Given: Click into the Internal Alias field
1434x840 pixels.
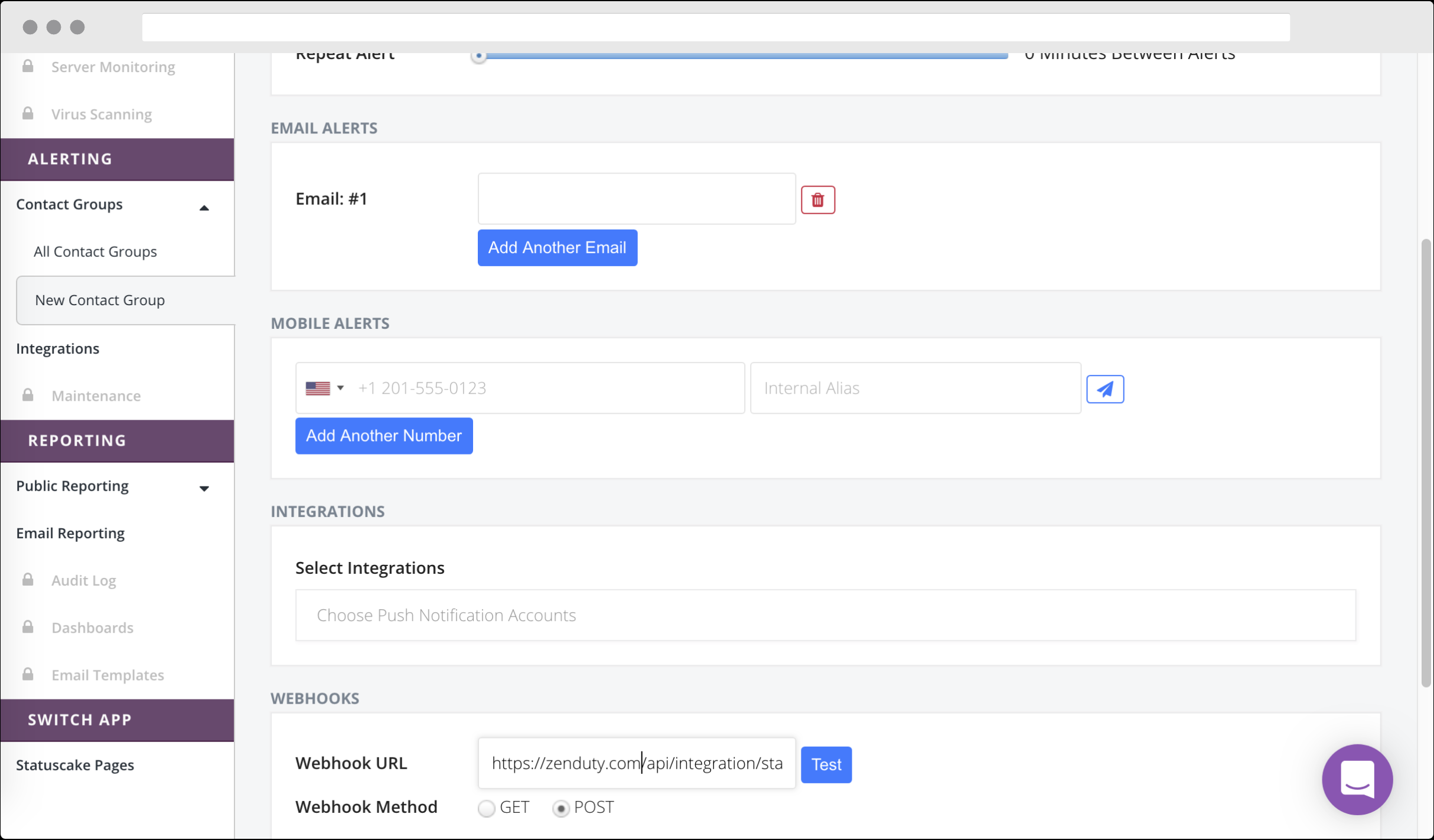Looking at the screenshot, I should [915, 388].
